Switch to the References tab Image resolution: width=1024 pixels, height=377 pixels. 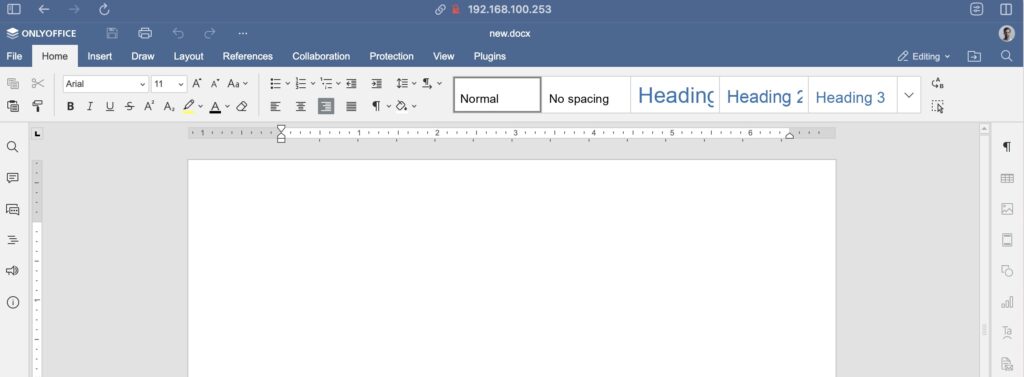coord(248,56)
